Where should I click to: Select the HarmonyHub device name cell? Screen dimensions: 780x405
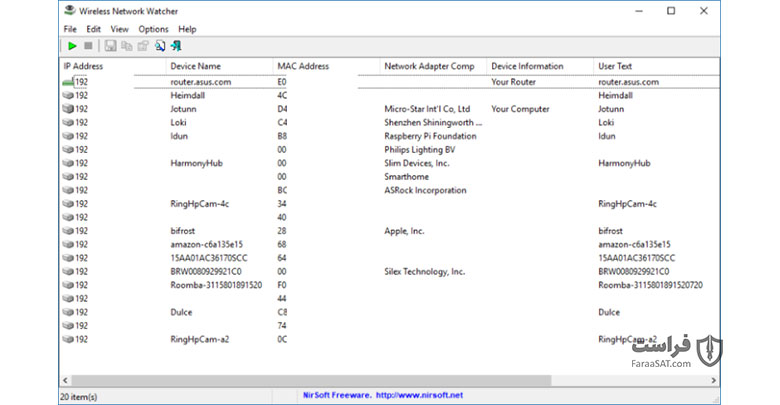coord(196,163)
